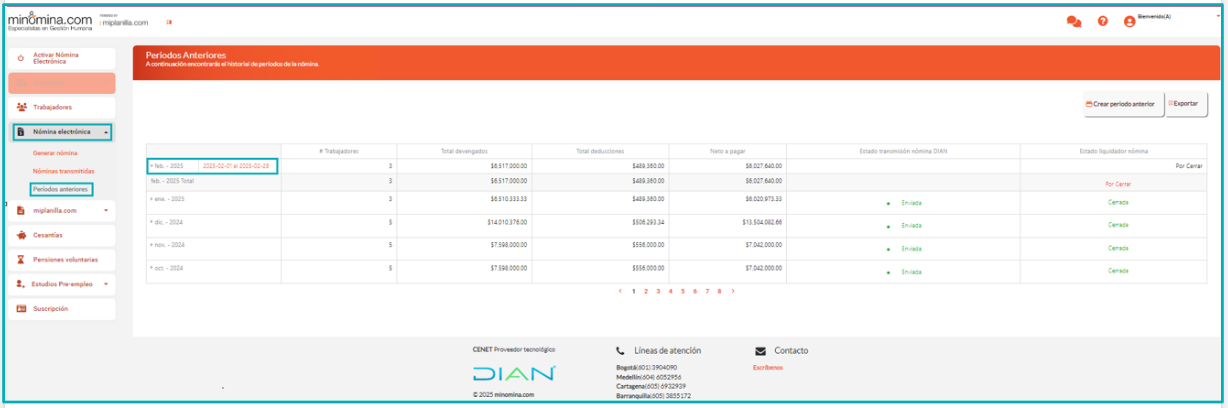The height and width of the screenshot is (408, 1228).
Task: Click the Escríbenos contact link
Action: pyautogui.click(x=768, y=368)
